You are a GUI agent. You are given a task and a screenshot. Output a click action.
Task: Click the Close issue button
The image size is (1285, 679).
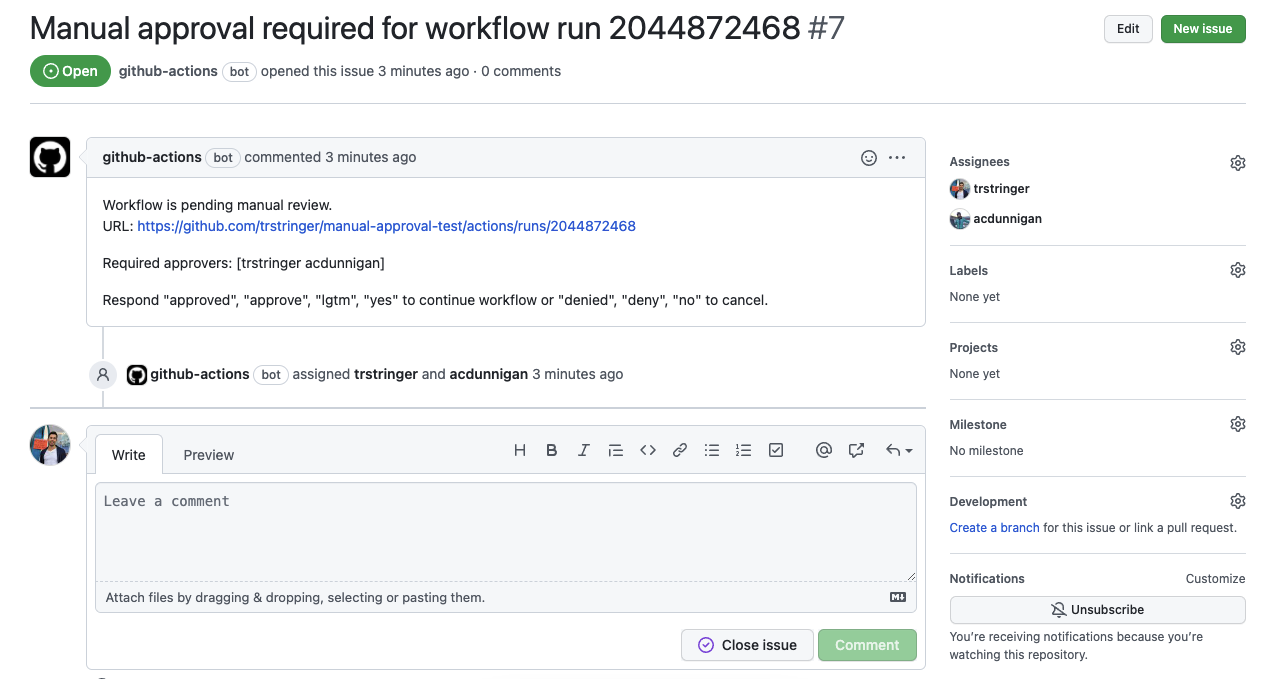coord(747,645)
